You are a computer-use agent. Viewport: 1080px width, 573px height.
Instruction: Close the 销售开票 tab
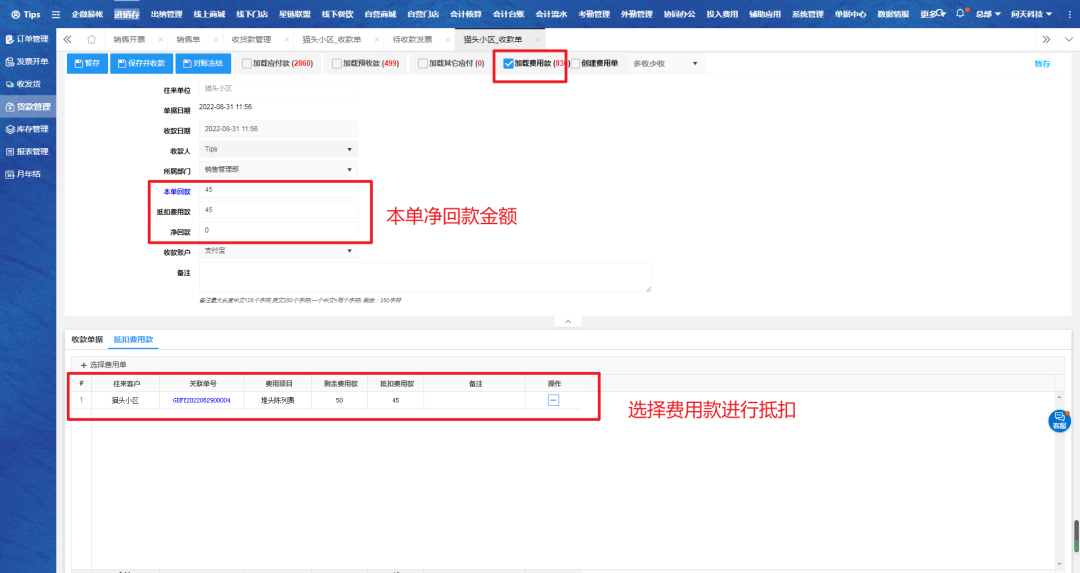pyautogui.click(x=161, y=39)
